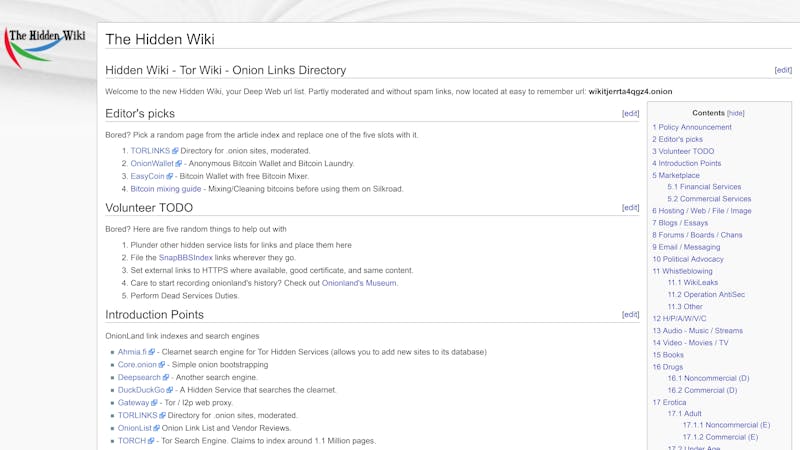Image resolution: width=800 pixels, height=450 pixels.
Task: Open the Core.onion link
Action: [x=137, y=365]
